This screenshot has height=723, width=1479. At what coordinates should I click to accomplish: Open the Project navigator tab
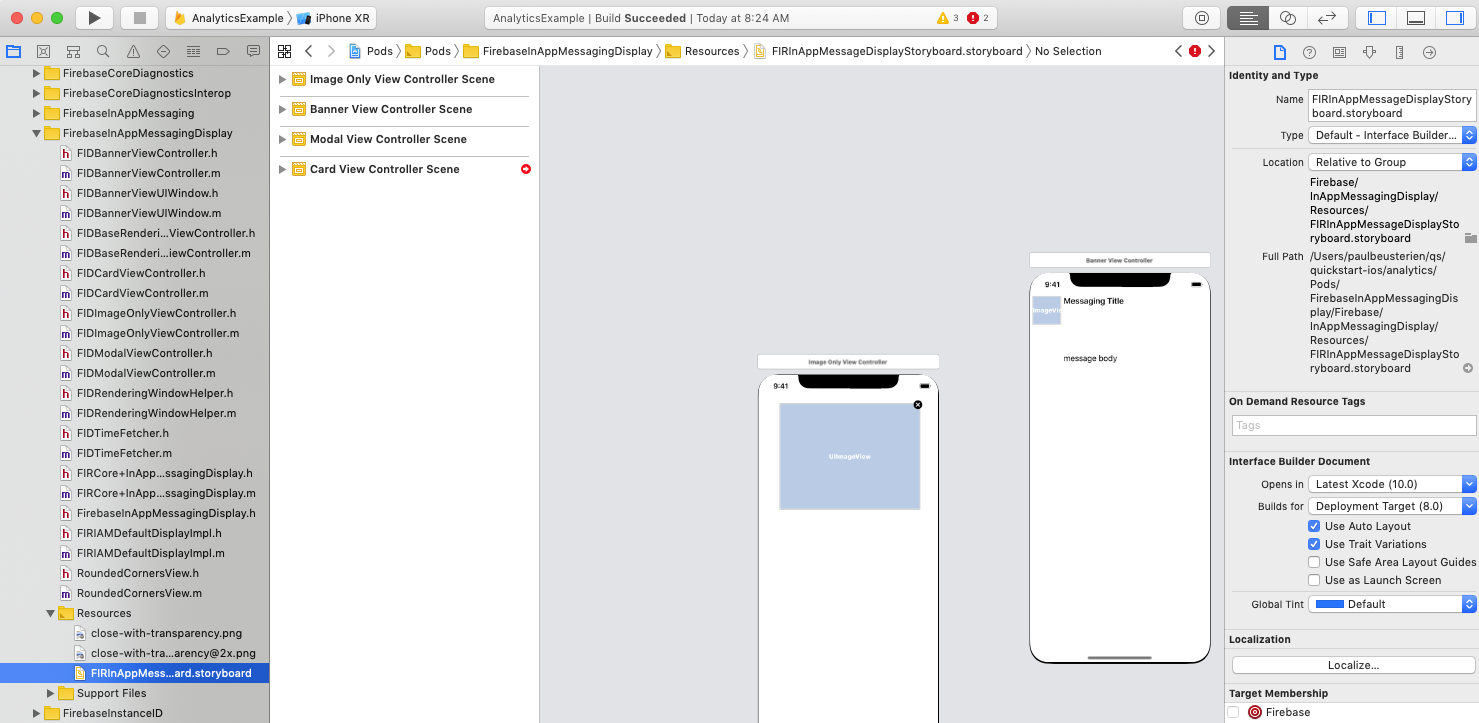pyautogui.click(x=14, y=51)
